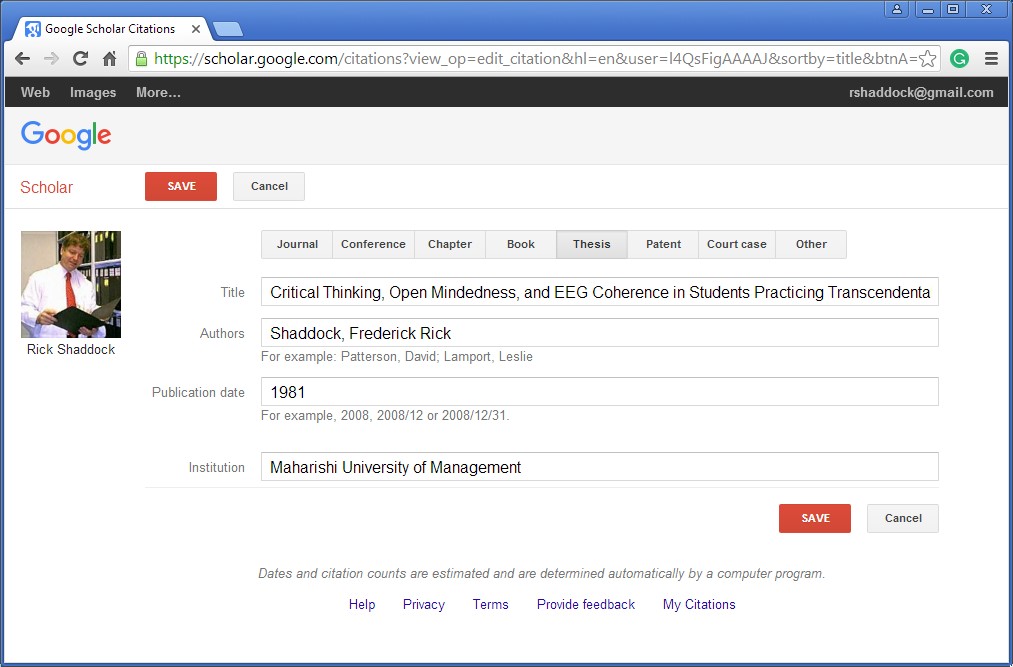Click into the Title input field
1013x667 pixels.
pyautogui.click(x=600, y=292)
